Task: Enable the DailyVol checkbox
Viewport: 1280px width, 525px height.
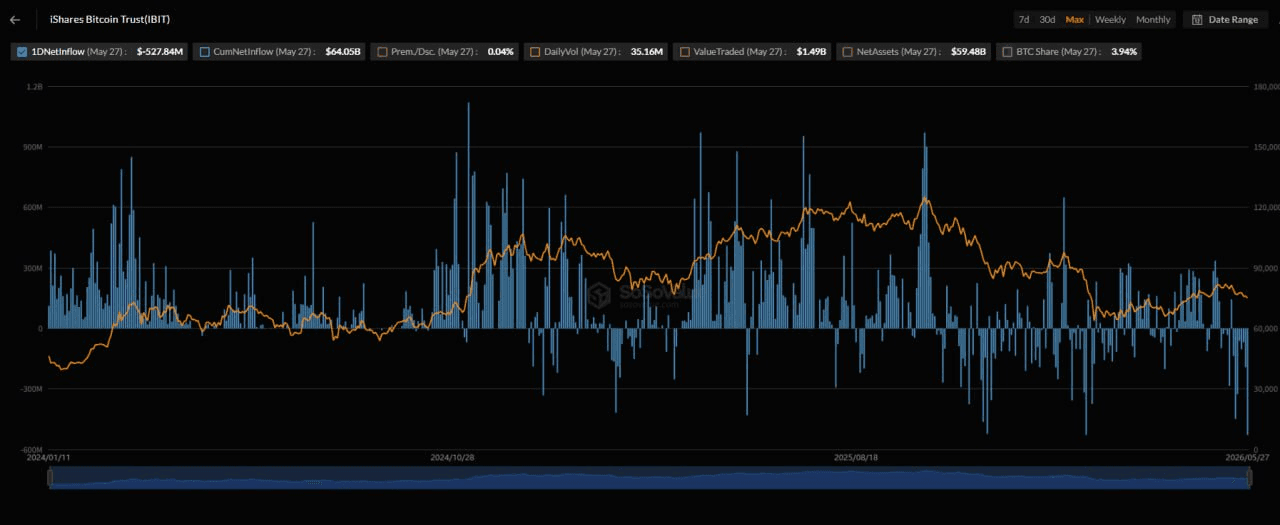Action: (x=535, y=51)
